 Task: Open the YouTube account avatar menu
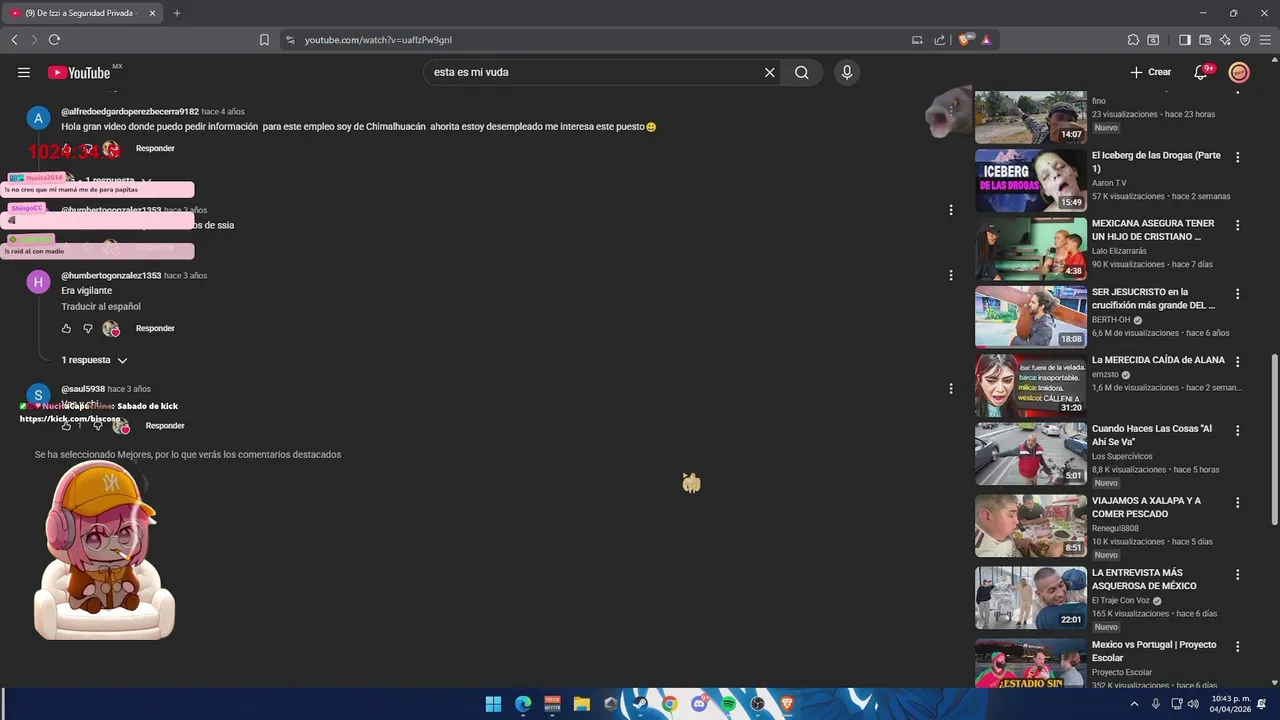(x=1239, y=72)
